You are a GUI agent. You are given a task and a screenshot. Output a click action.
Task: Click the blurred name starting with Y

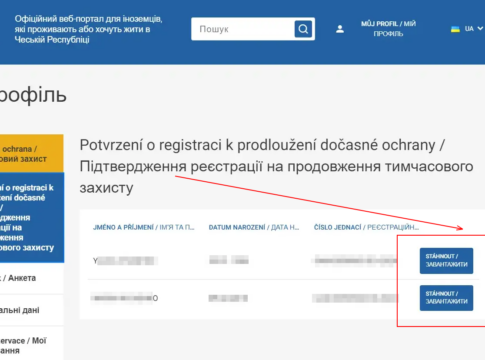tap(125, 261)
